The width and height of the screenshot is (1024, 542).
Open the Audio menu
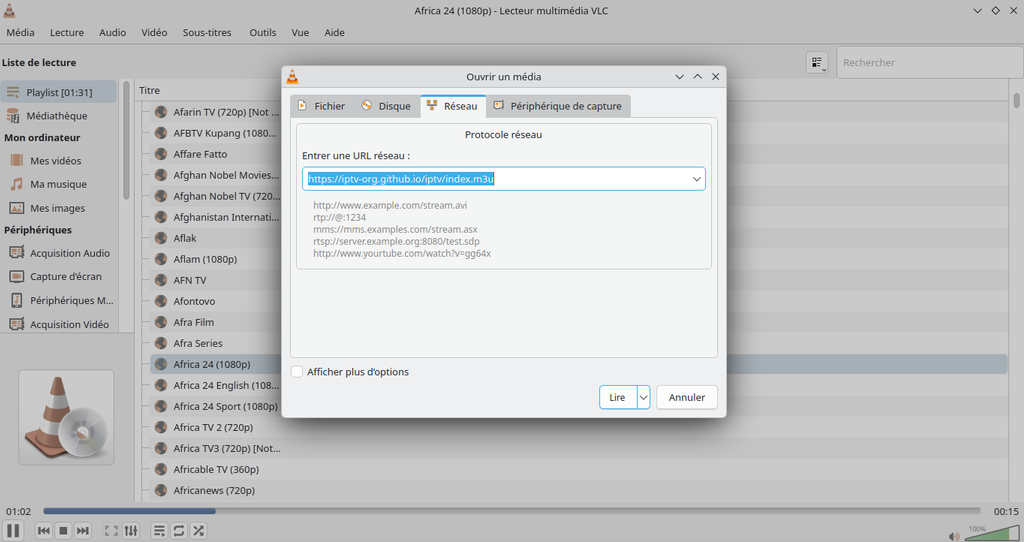point(112,32)
